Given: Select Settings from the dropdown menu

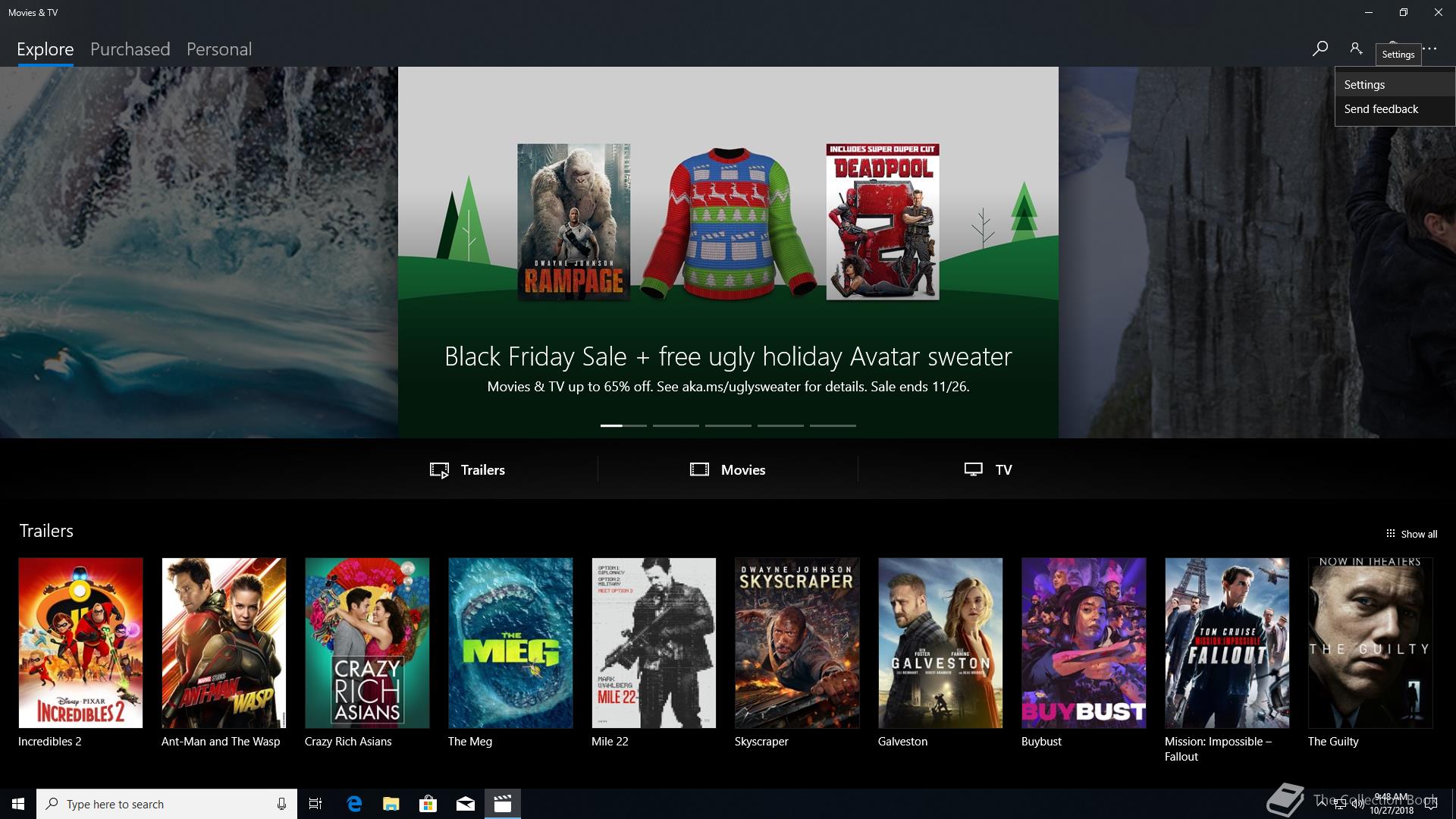Looking at the screenshot, I should [x=1395, y=85].
